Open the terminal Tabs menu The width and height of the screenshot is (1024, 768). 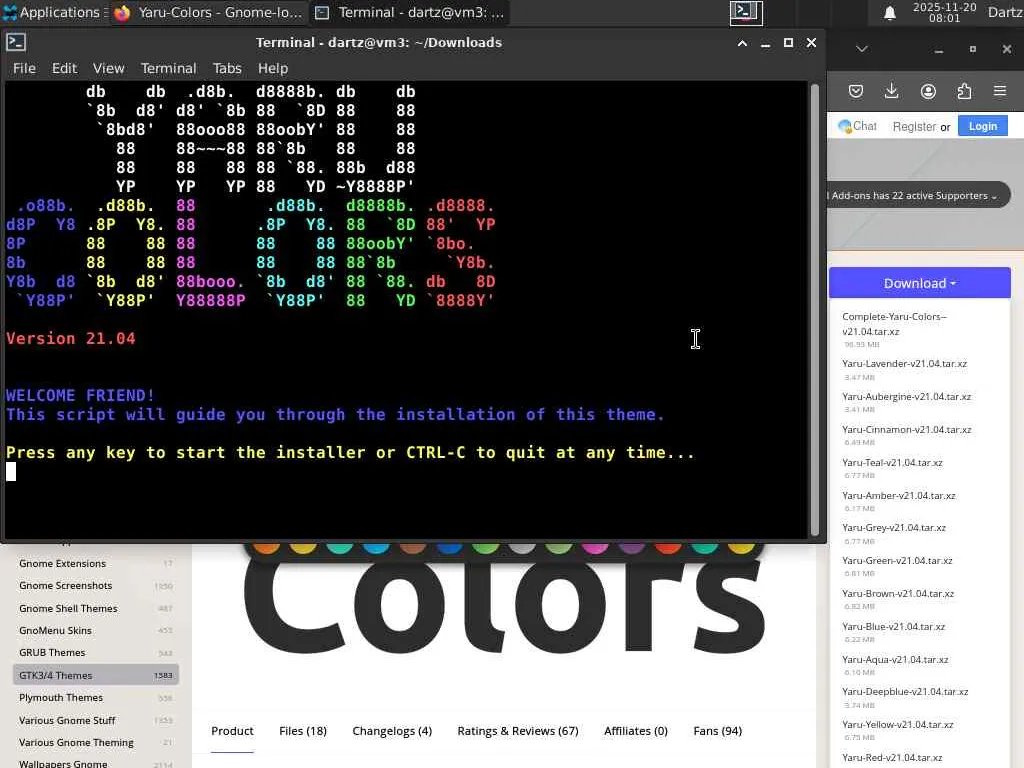pyautogui.click(x=227, y=68)
